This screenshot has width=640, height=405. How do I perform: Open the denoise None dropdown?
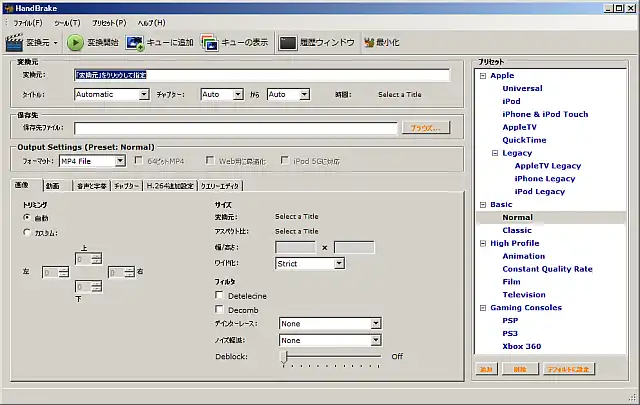pos(330,340)
